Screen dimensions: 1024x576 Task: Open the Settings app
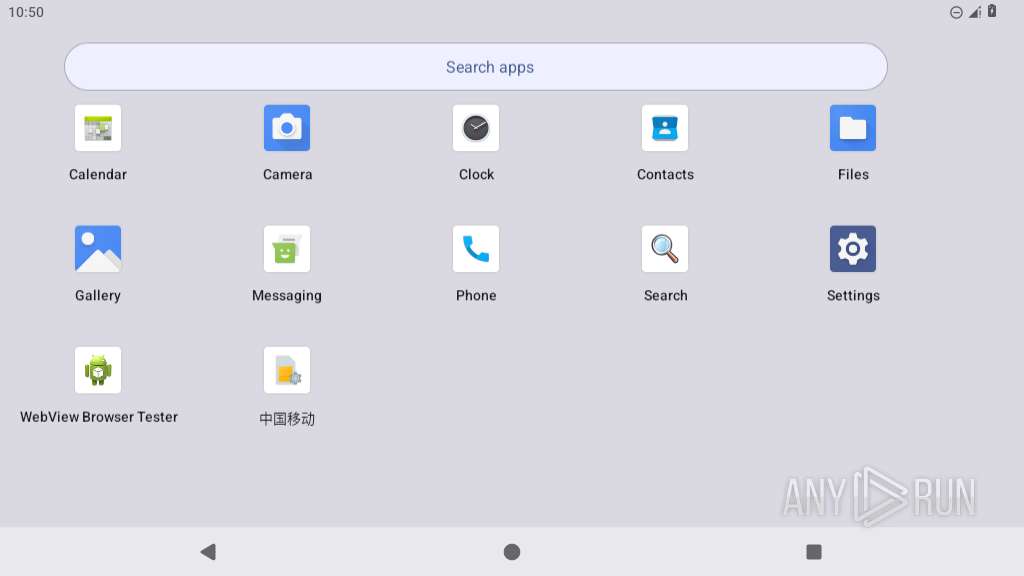tap(853, 249)
